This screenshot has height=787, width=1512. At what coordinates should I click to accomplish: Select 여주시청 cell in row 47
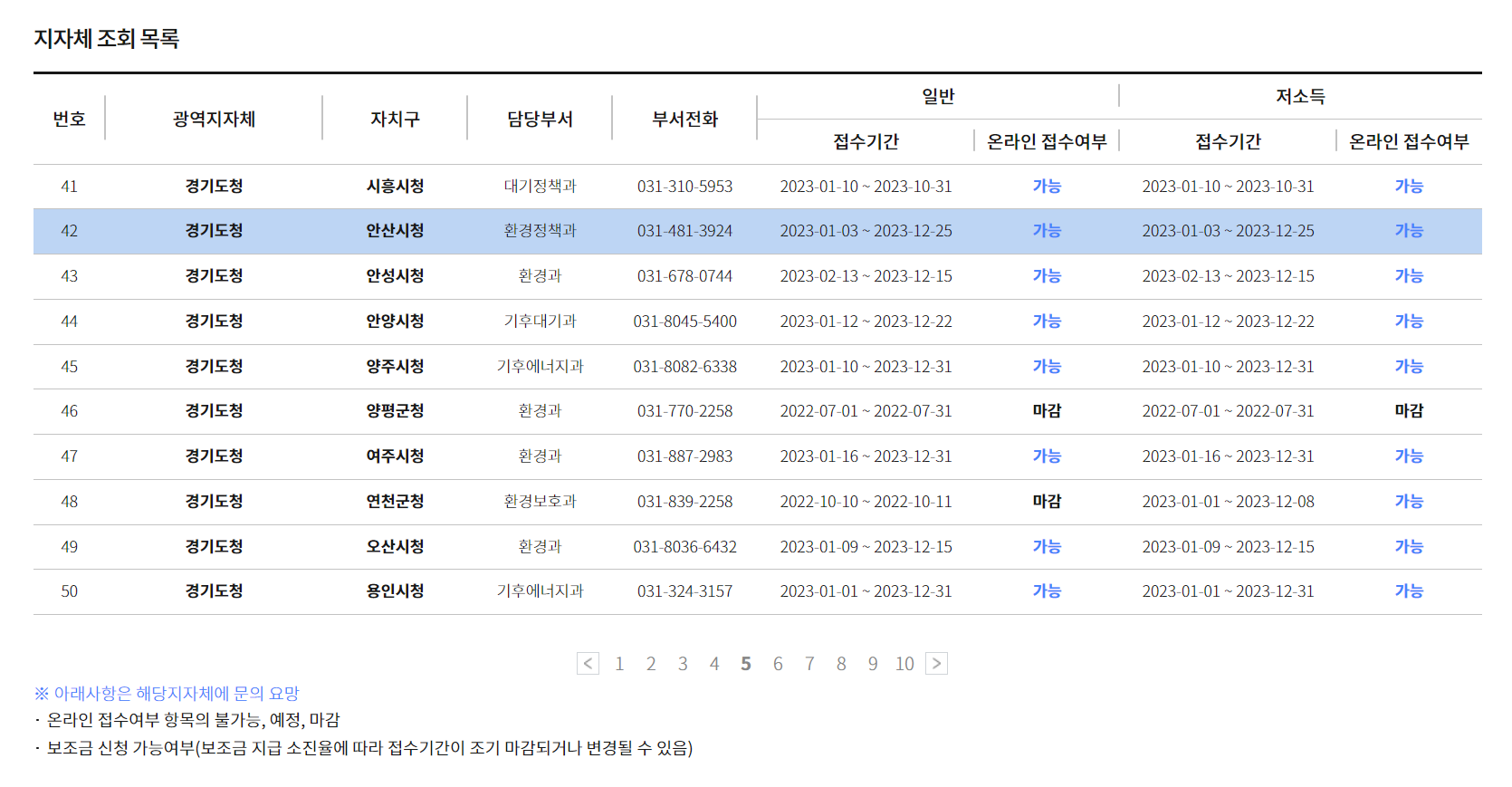[395, 456]
